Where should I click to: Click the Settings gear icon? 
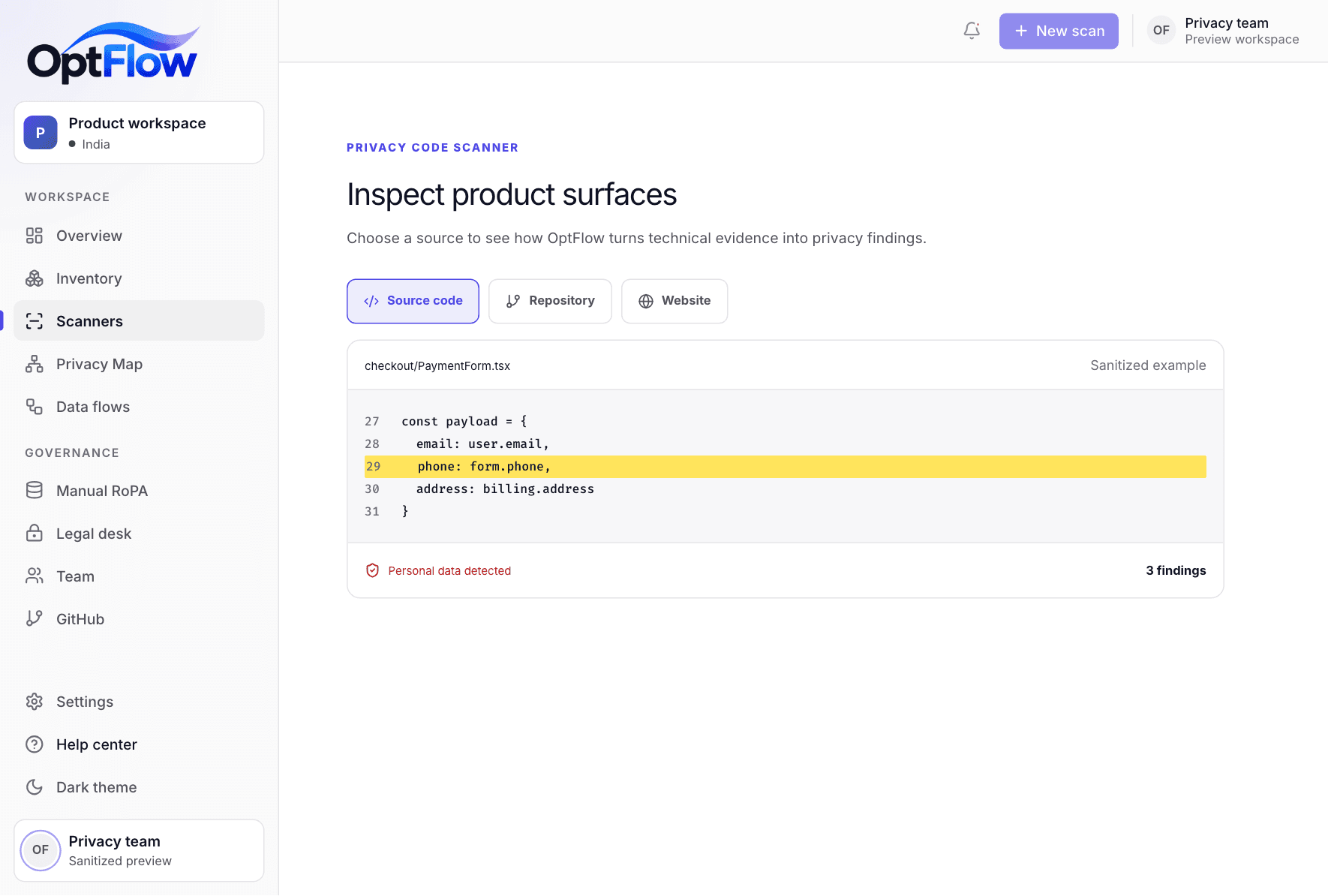[x=35, y=702]
